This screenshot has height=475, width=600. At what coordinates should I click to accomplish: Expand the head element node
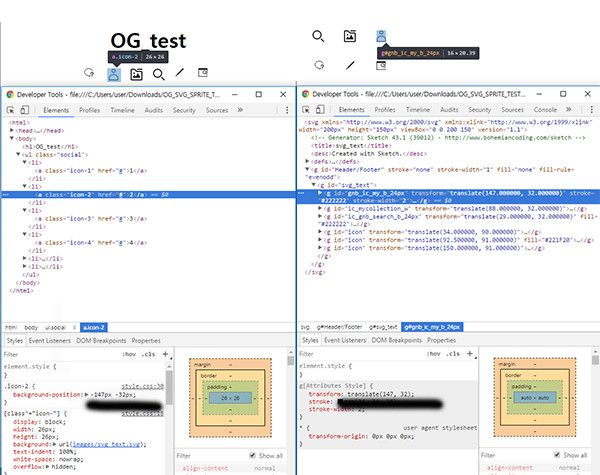pos(12,131)
